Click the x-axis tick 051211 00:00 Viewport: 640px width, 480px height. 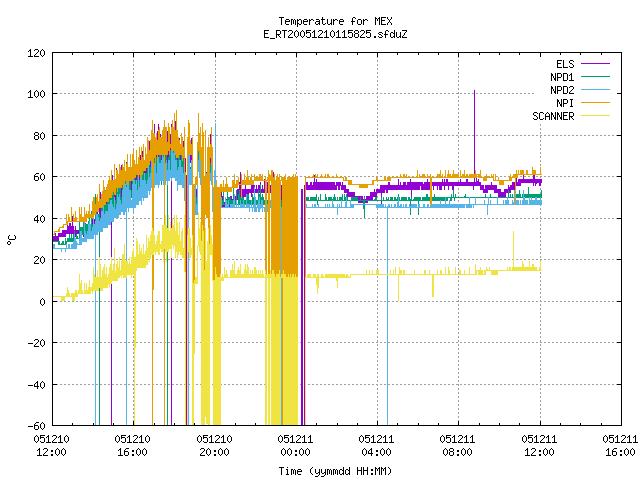pyautogui.click(x=295, y=446)
